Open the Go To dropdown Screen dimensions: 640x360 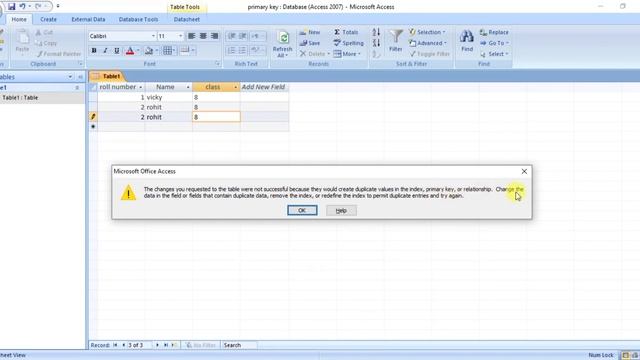point(494,43)
